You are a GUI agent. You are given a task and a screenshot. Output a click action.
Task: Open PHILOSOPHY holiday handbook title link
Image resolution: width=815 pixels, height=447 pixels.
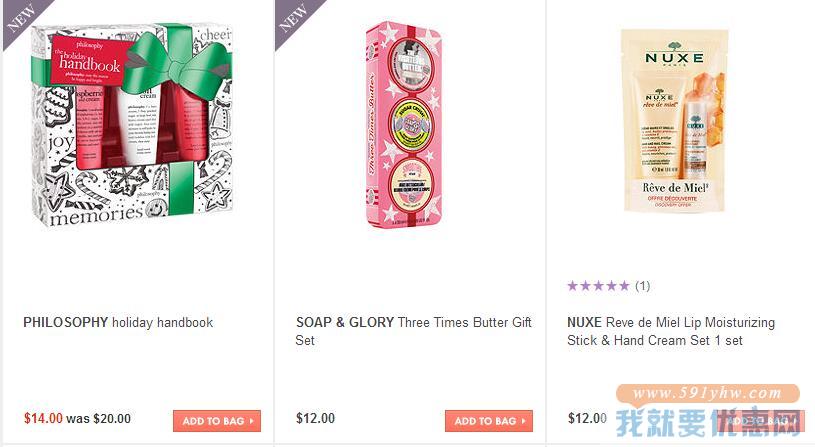tap(118, 323)
